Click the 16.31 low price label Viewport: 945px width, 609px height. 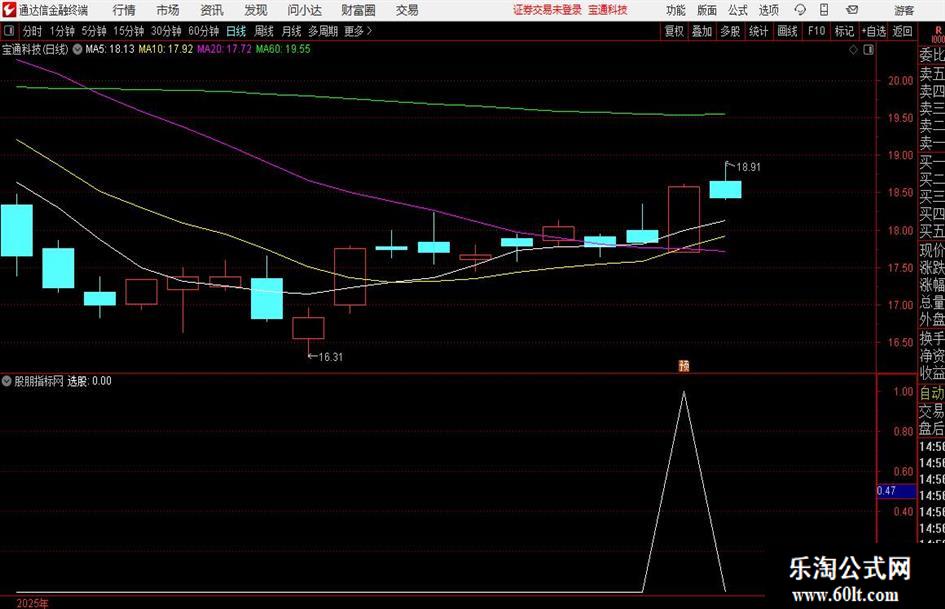click(330, 357)
